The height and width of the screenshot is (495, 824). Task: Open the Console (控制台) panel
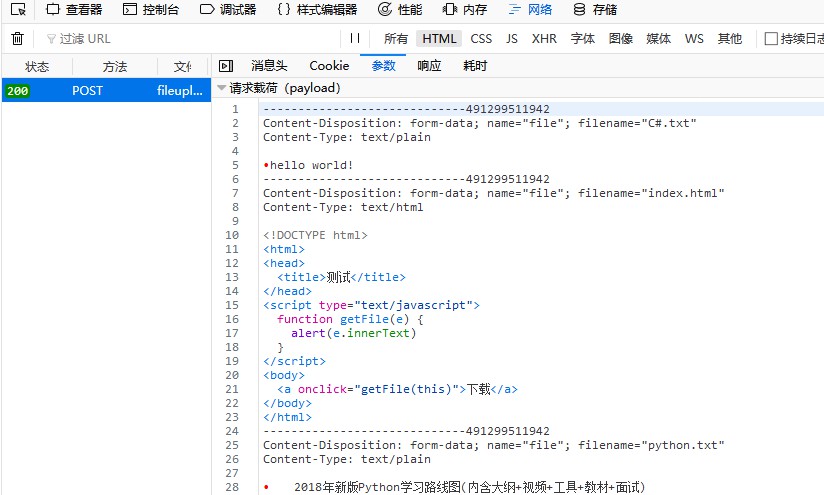tap(151, 9)
